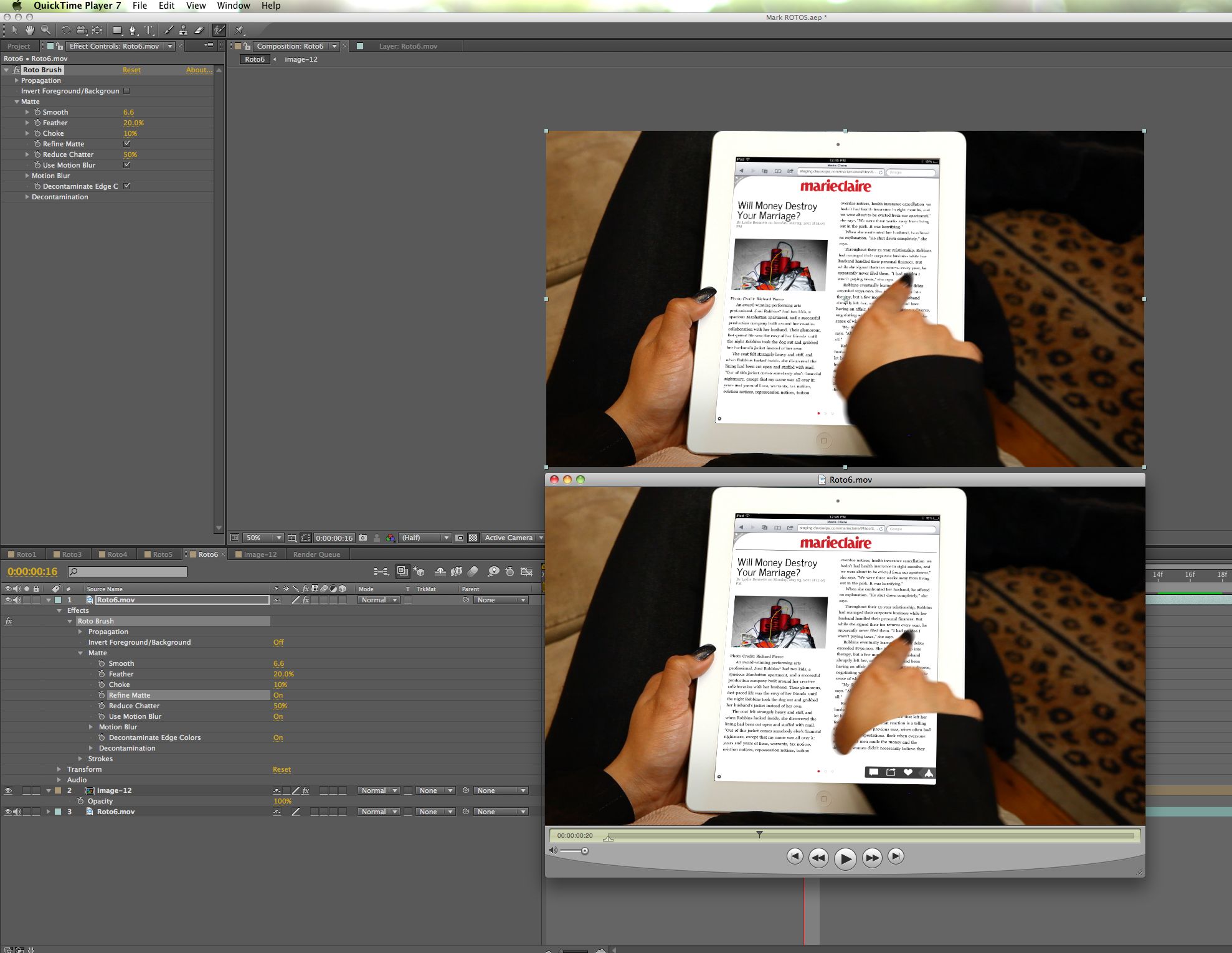This screenshot has height=953, width=1232.
Task: Click the Smooth value 6.6
Action: [128, 112]
